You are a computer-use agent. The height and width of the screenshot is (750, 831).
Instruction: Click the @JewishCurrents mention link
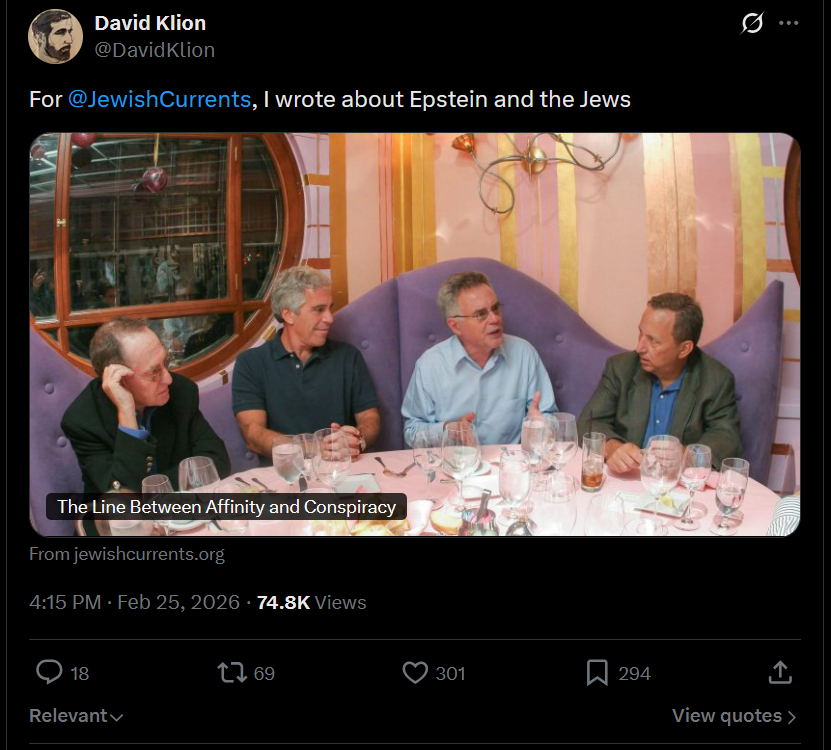pos(159,99)
